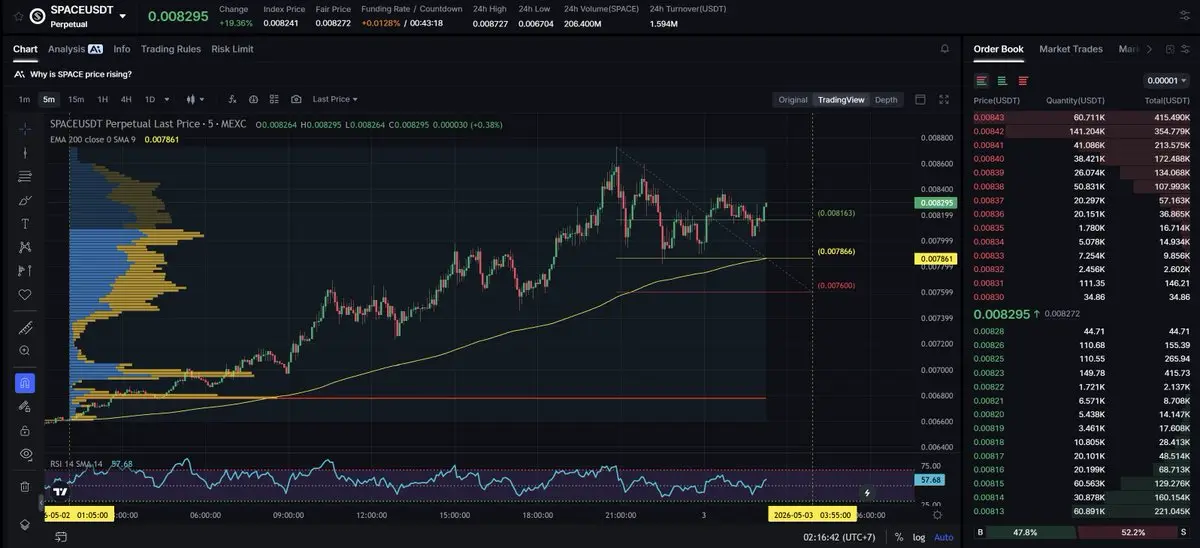The width and height of the screenshot is (1200, 548).
Task: Select the patterns drawing tool
Action: (x=25, y=247)
